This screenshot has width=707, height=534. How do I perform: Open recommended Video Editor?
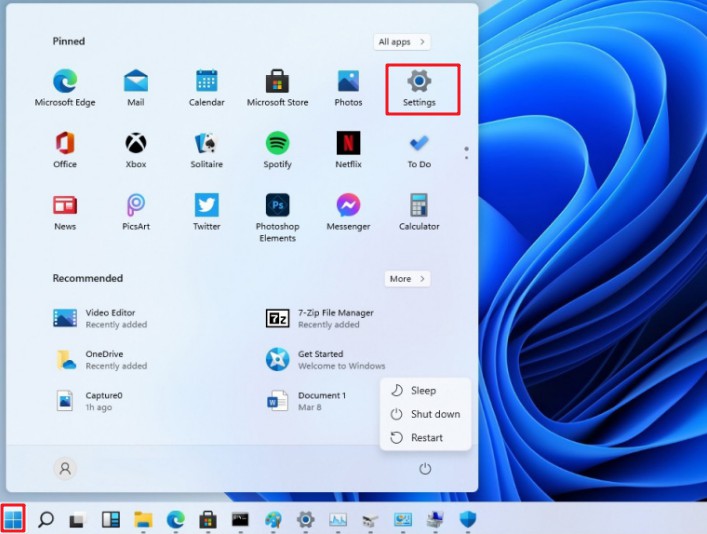click(x=101, y=318)
